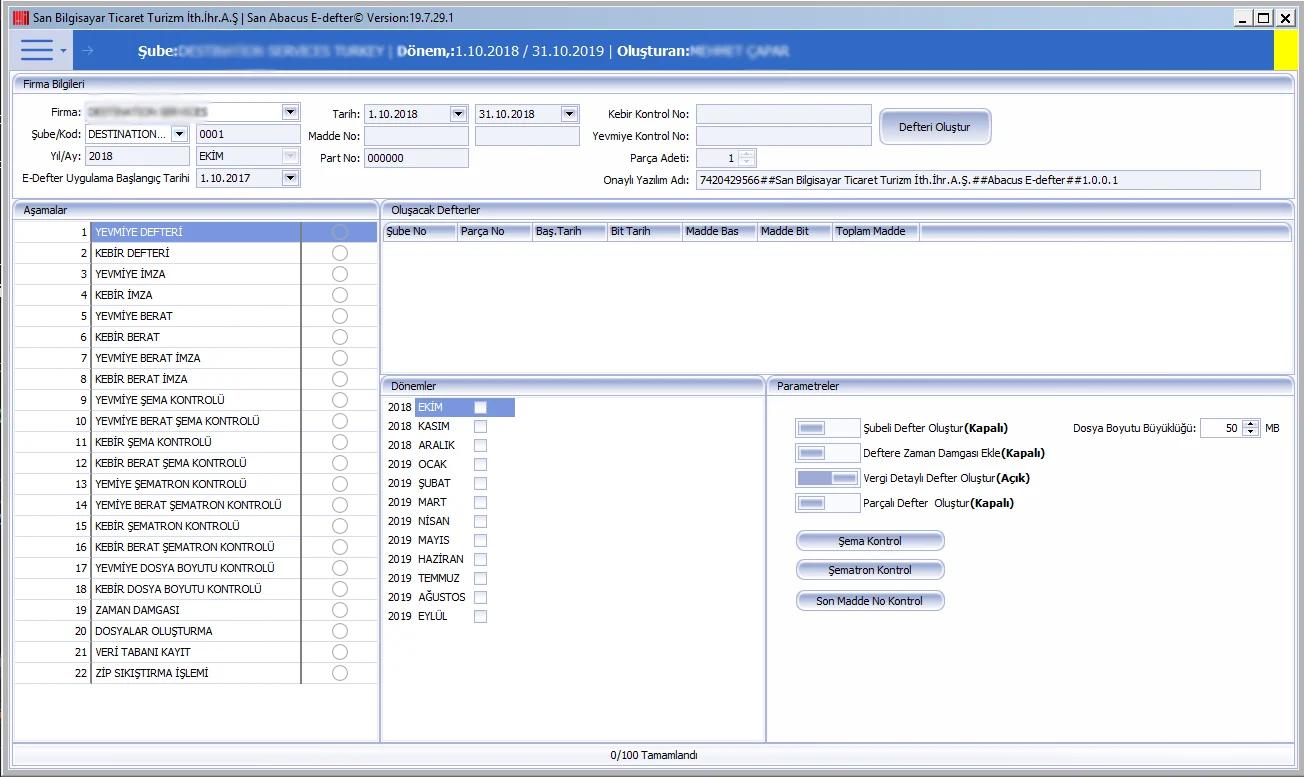Sort by Toplam Madde column header

876,231
